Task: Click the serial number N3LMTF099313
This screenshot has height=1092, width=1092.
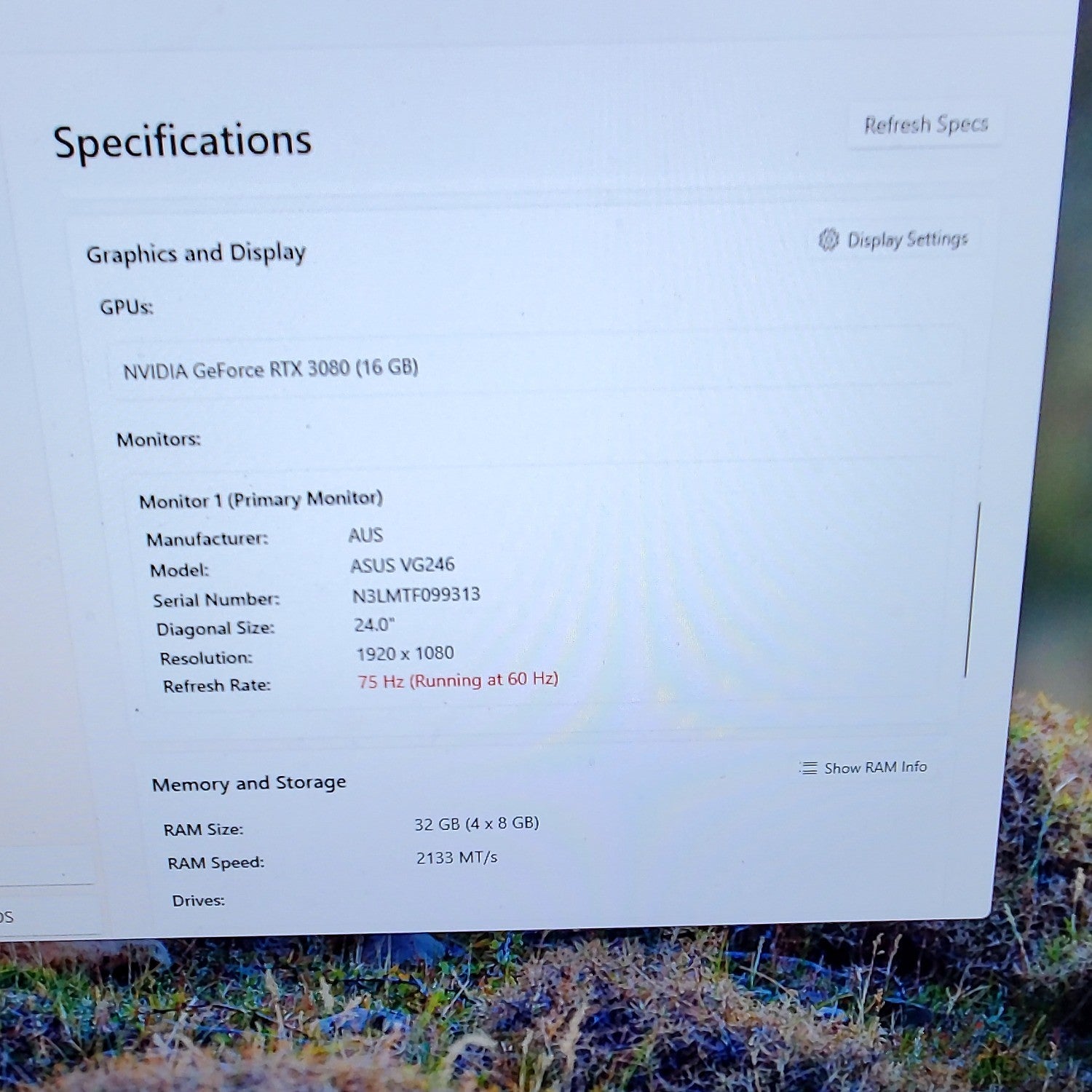Action: 416,595
